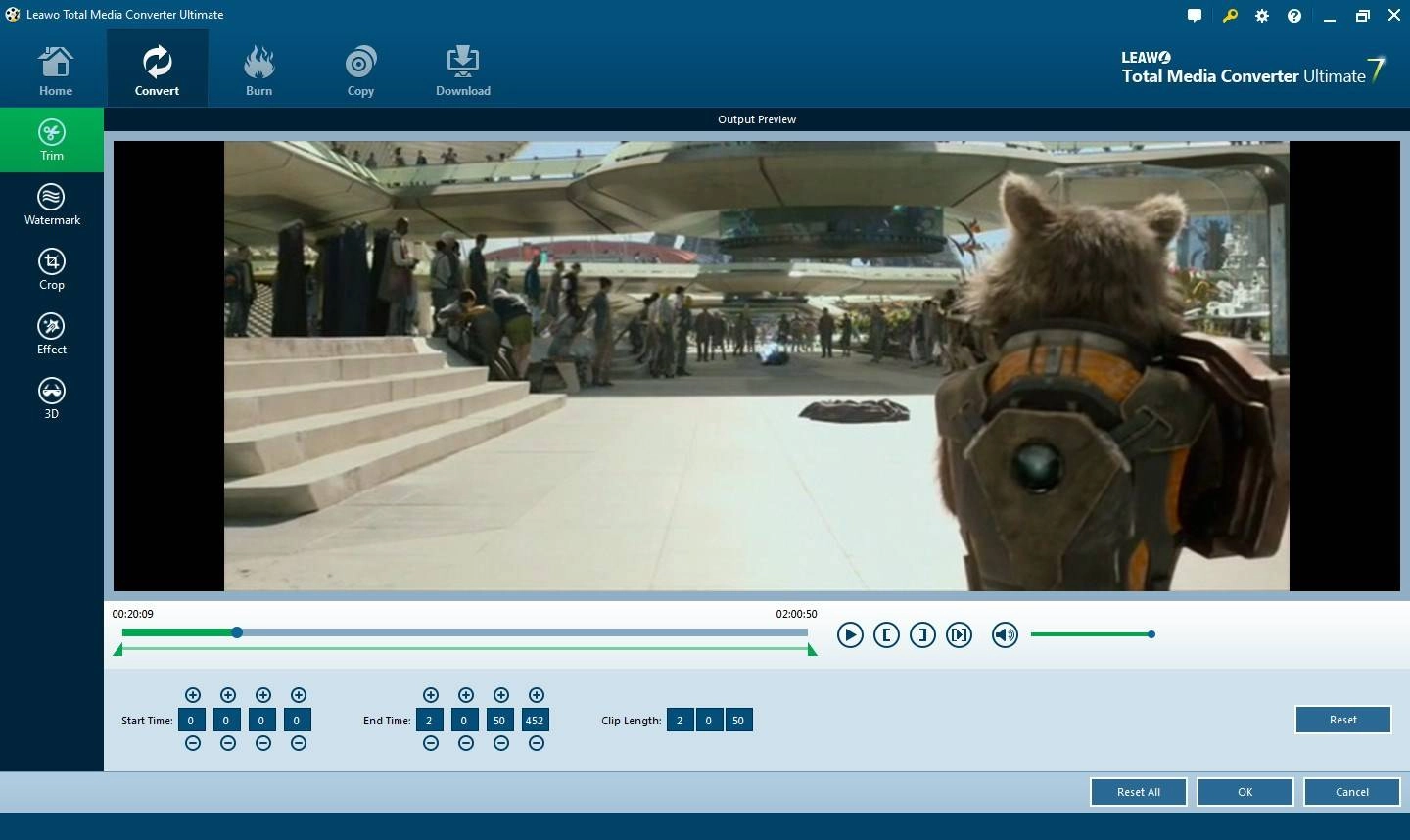Open the help question mark icon
Viewport: 1410px width, 840px height.
(1294, 16)
